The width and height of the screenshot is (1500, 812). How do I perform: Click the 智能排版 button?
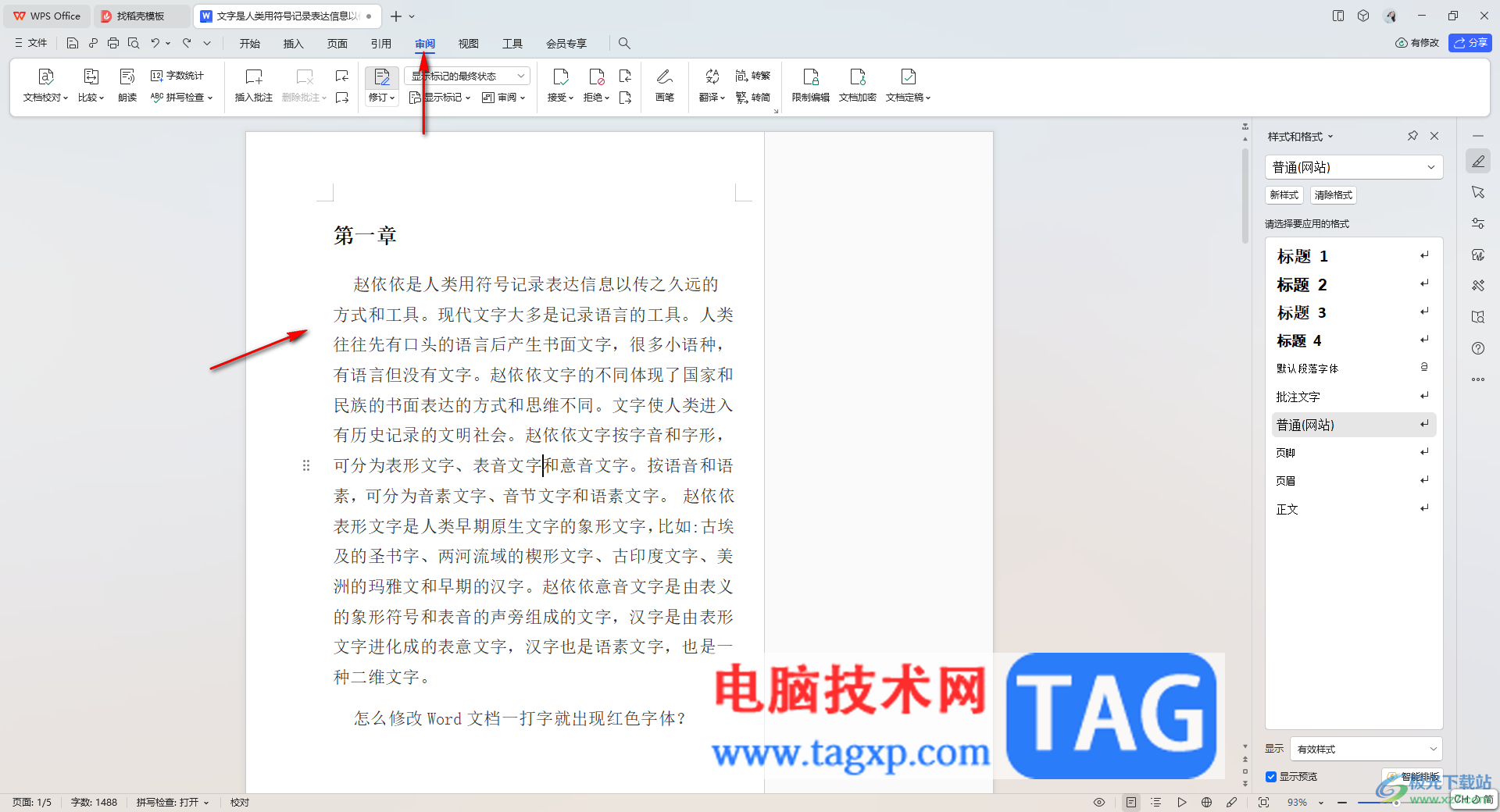click(1412, 777)
